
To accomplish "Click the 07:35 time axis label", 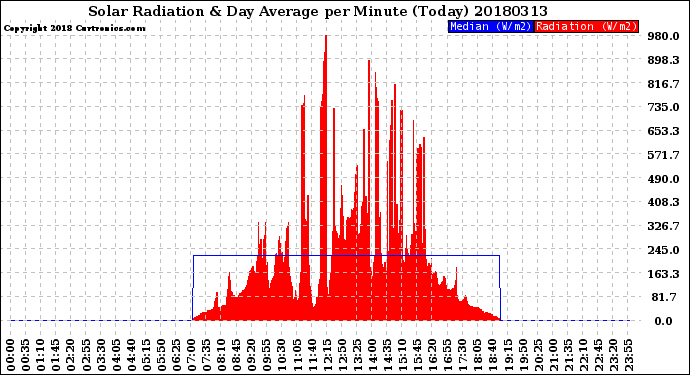I will [206, 355].
